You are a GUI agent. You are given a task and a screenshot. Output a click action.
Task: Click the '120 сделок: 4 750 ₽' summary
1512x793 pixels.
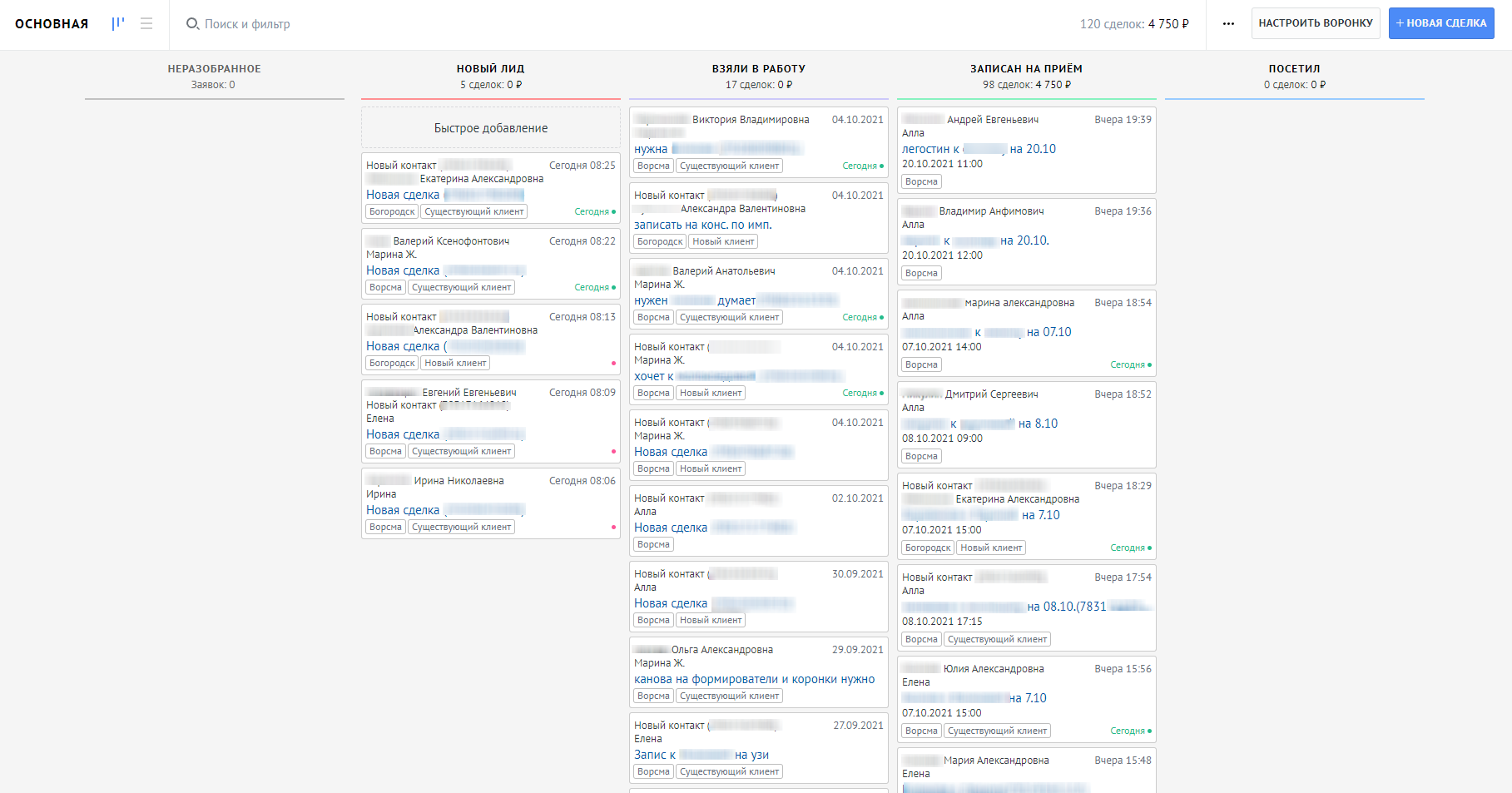[1134, 24]
